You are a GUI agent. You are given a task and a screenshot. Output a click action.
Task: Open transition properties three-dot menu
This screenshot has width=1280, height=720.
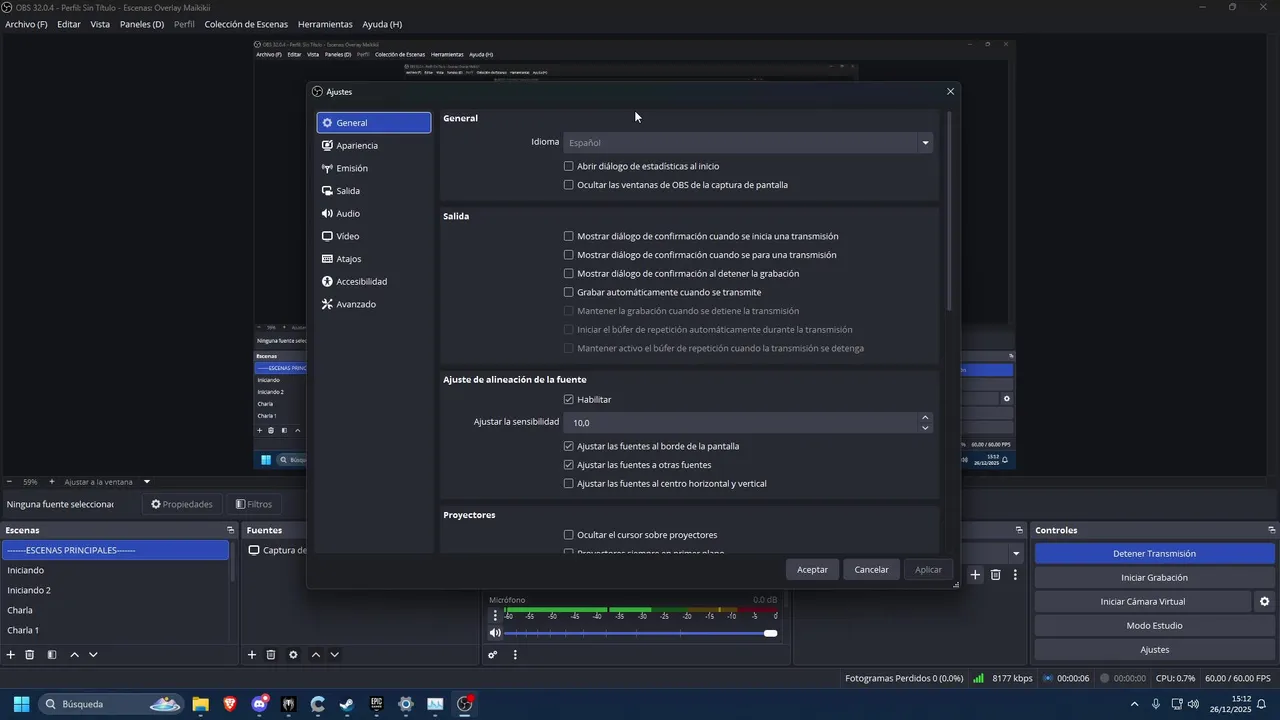click(1015, 575)
